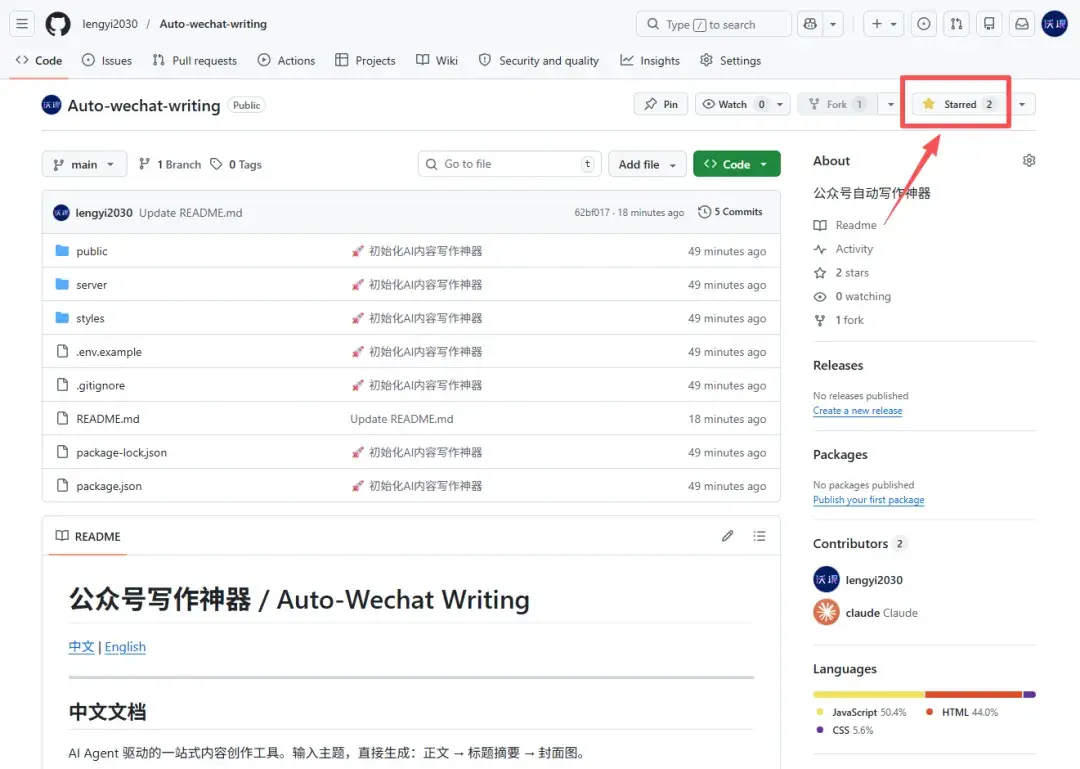Open the issues icon in header
This screenshot has width=1080, height=769.
(x=924, y=24)
